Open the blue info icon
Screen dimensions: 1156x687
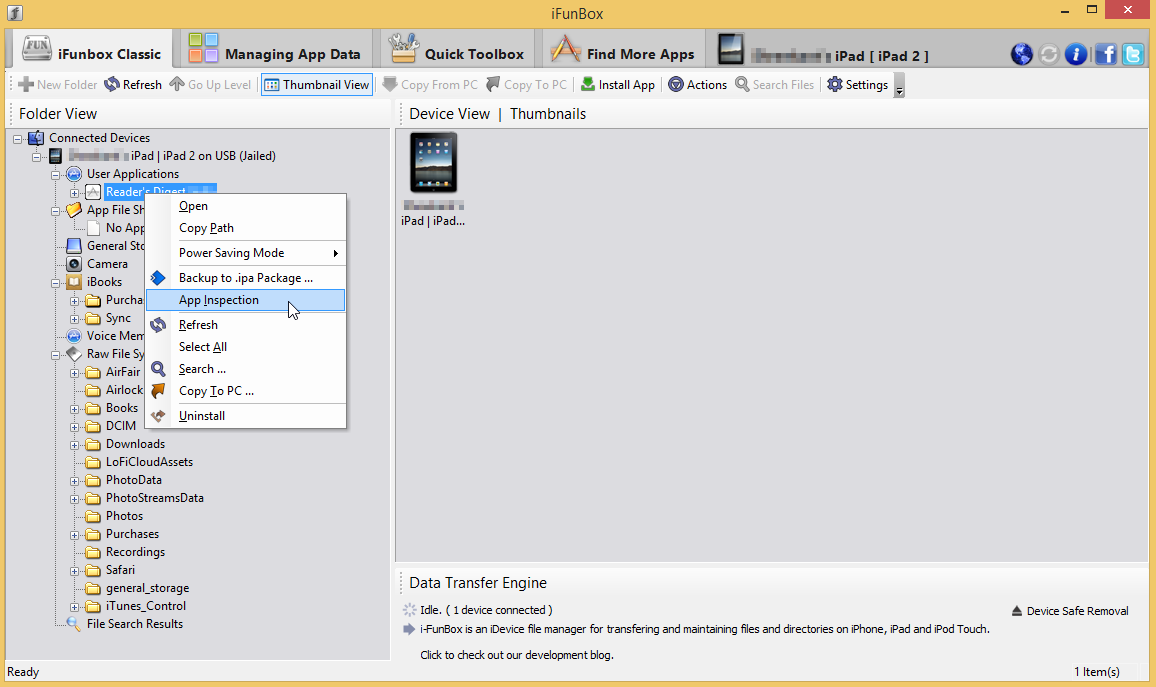(x=1076, y=54)
